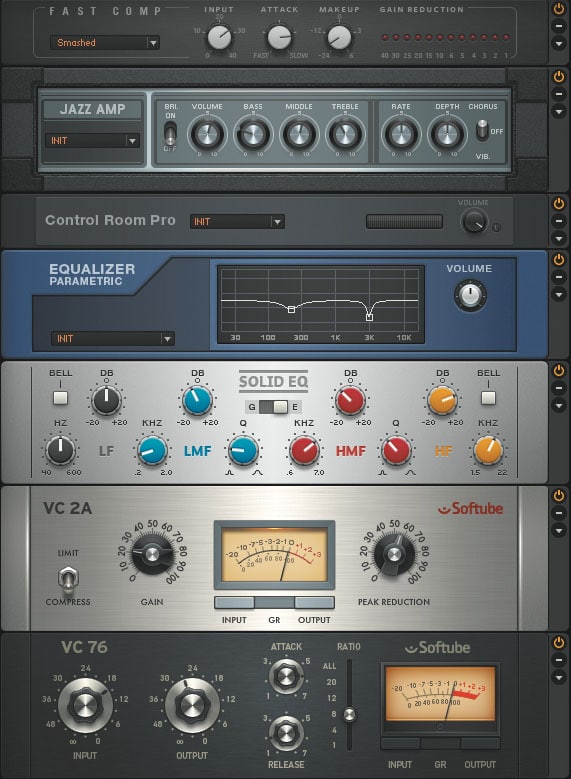This screenshot has height=779, width=571.
Task: Click the Fast Comp INPUT knob
Action: pyautogui.click(x=219, y=37)
